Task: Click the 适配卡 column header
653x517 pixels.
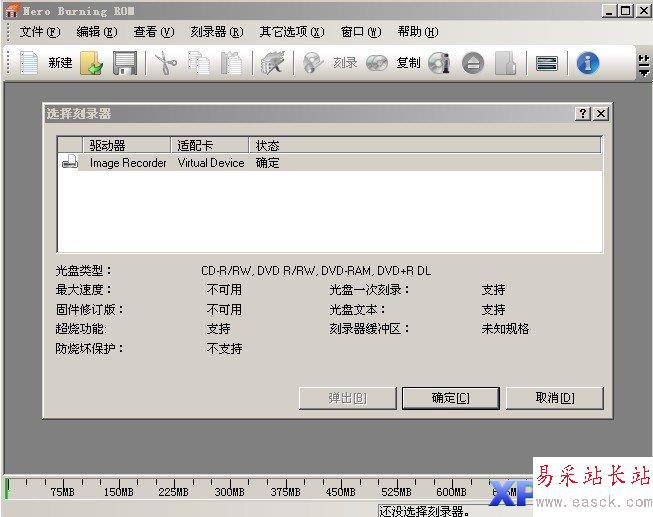Action: click(x=209, y=145)
